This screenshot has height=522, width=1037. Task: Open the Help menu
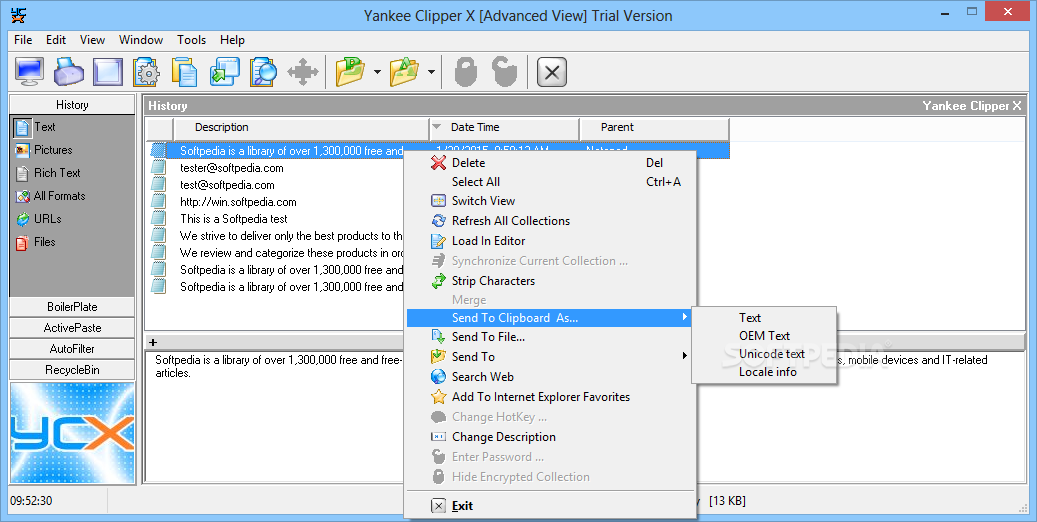(232, 40)
